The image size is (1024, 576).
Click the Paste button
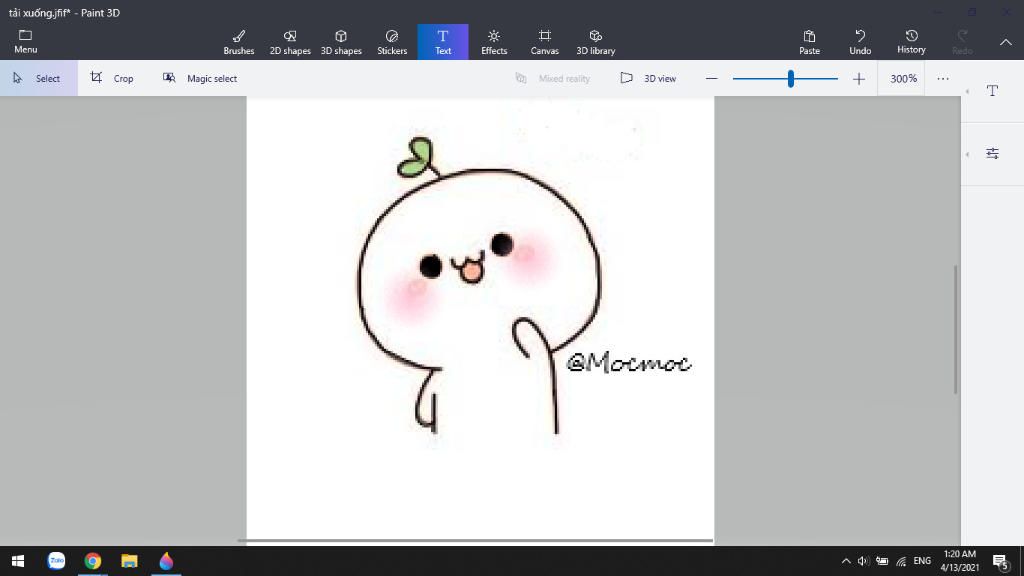click(x=809, y=42)
